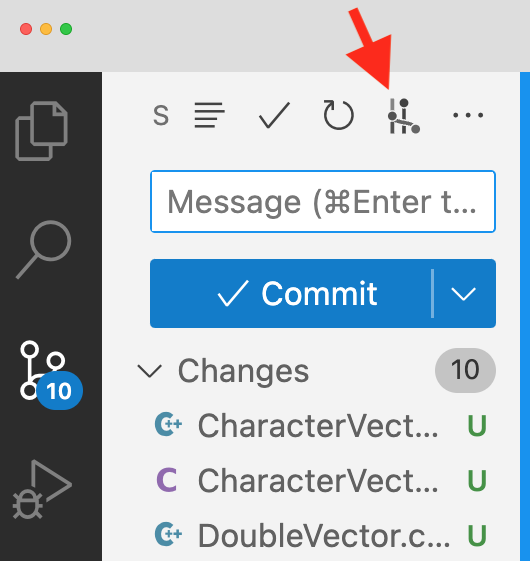Click the Changes count badge showing 10
Screen dimensions: 530x561
pos(465,370)
